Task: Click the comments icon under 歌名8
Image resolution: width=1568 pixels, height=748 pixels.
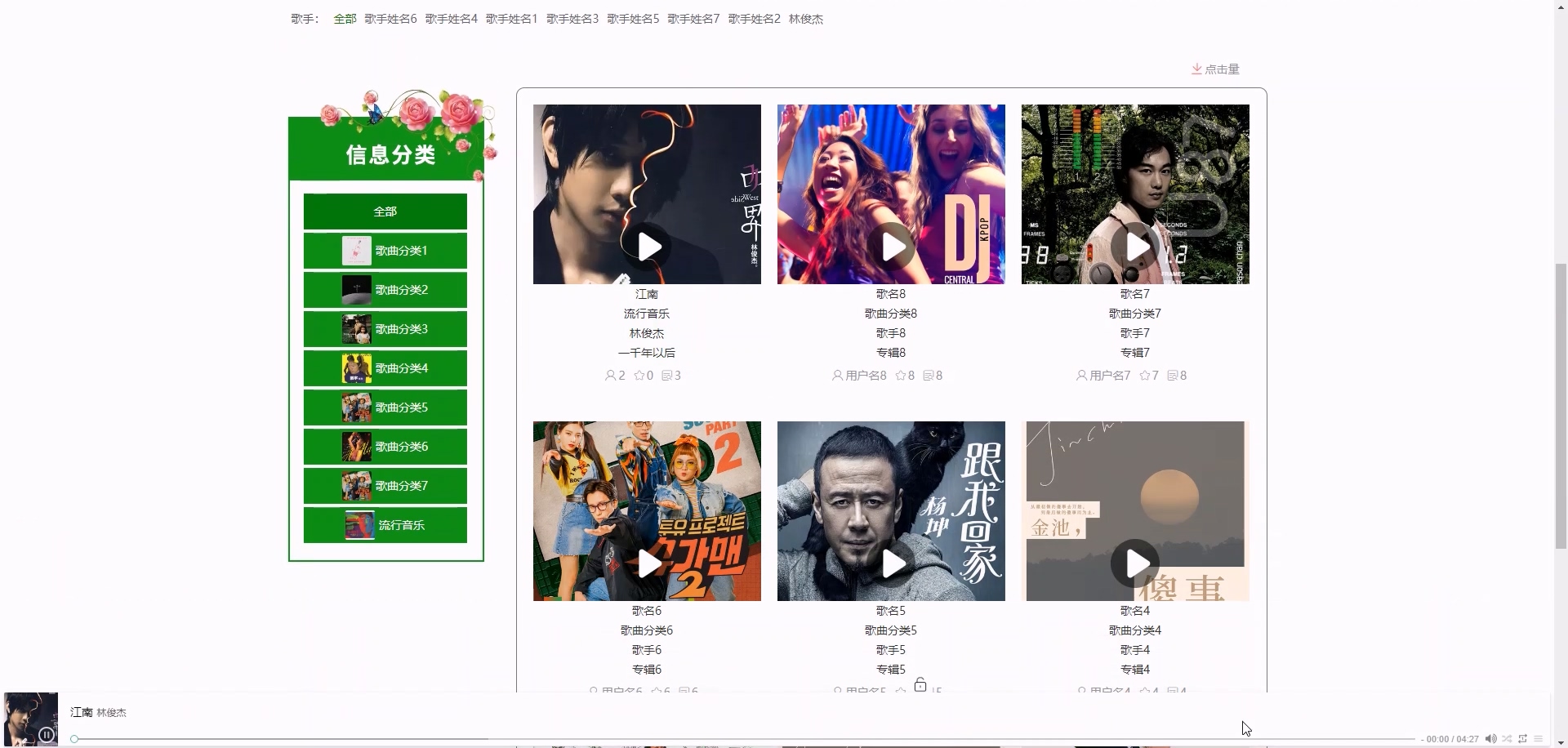Action: point(928,376)
